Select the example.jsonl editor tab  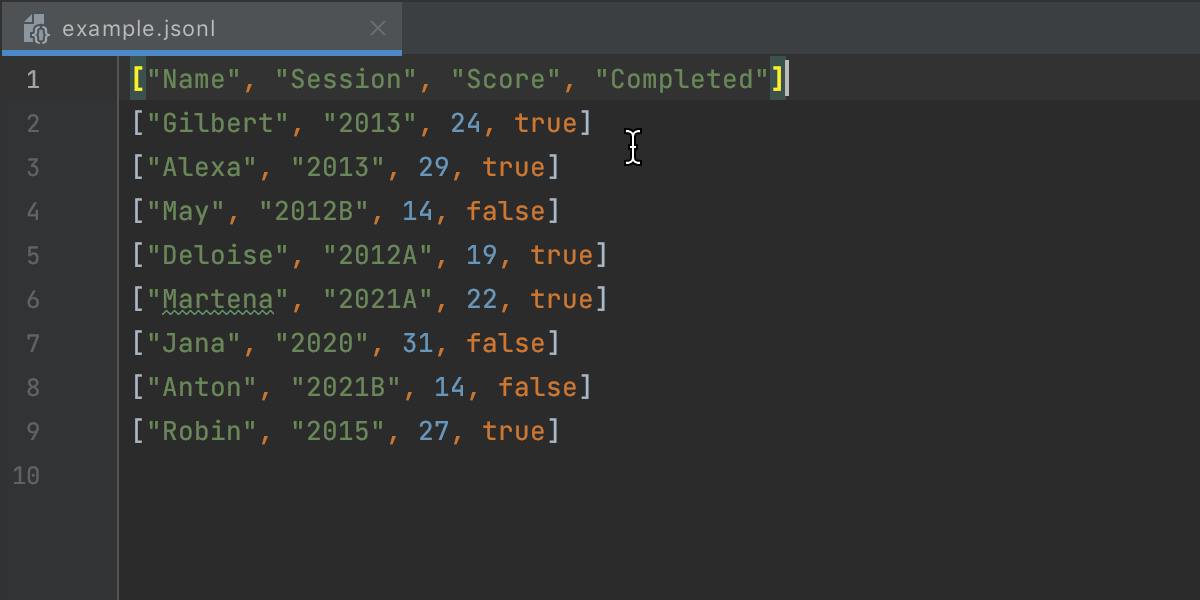click(201, 28)
